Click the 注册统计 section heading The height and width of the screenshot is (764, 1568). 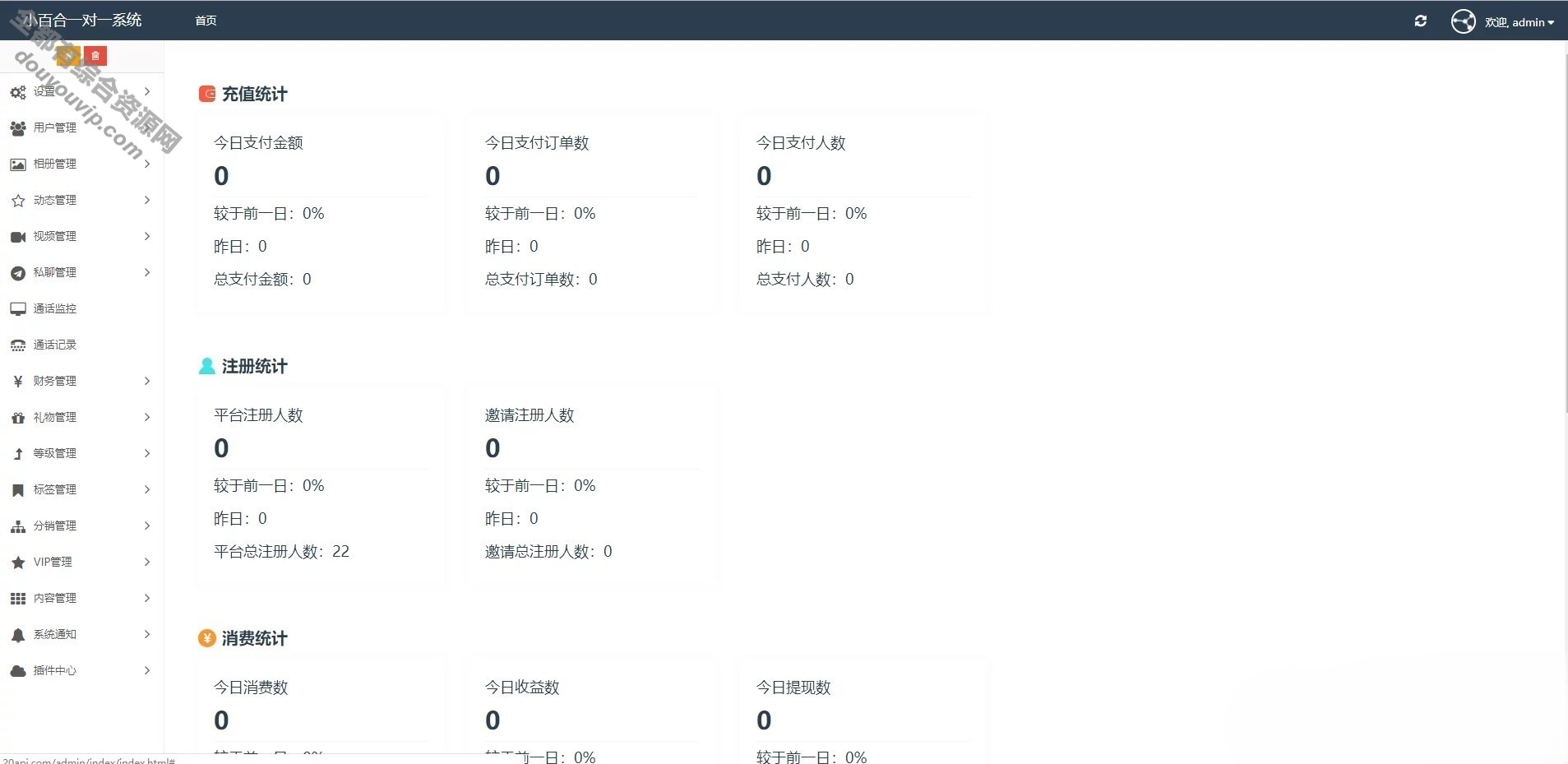tap(254, 366)
